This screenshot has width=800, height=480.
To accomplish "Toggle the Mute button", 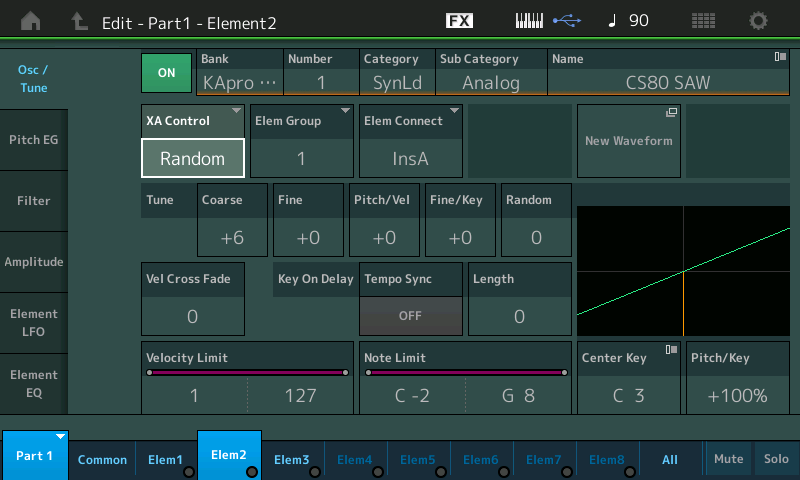I will [728, 459].
